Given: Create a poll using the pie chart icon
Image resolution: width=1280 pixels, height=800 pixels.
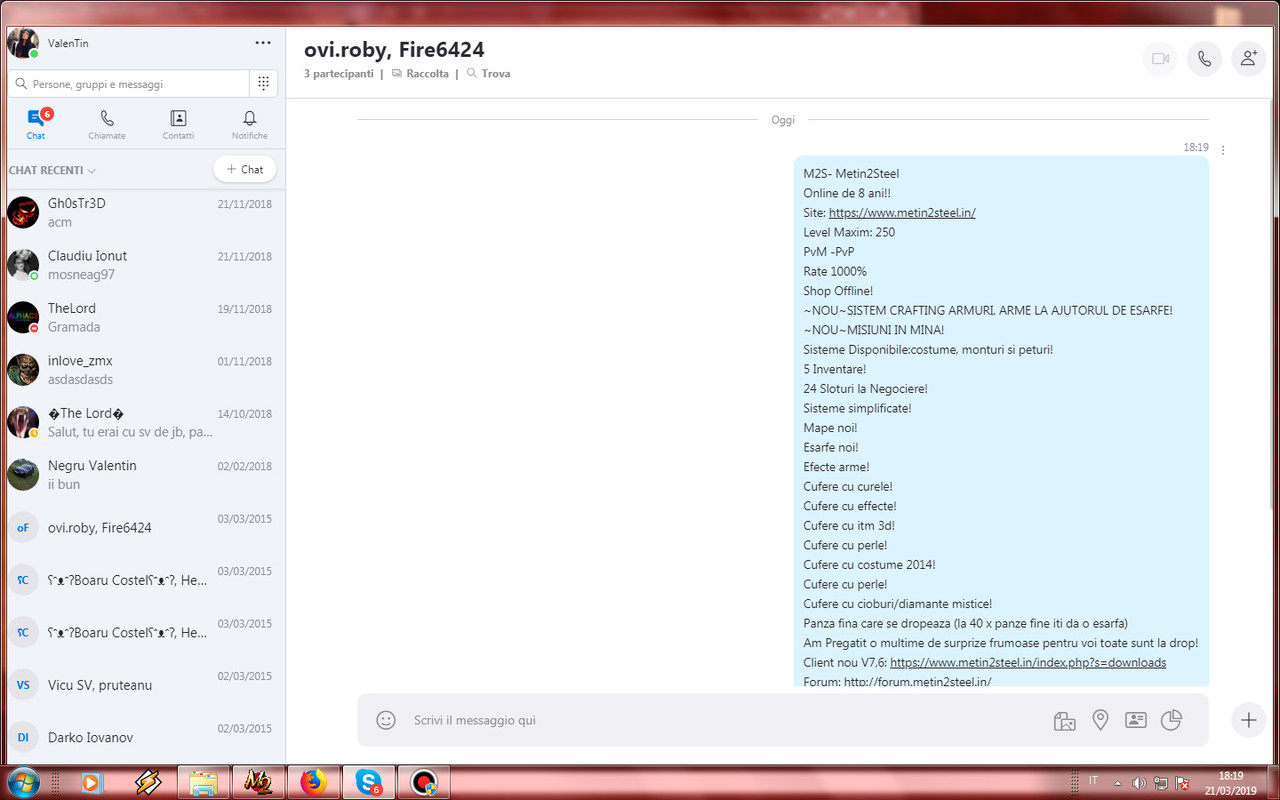Looking at the screenshot, I should pyautogui.click(x=1171, y=720).
